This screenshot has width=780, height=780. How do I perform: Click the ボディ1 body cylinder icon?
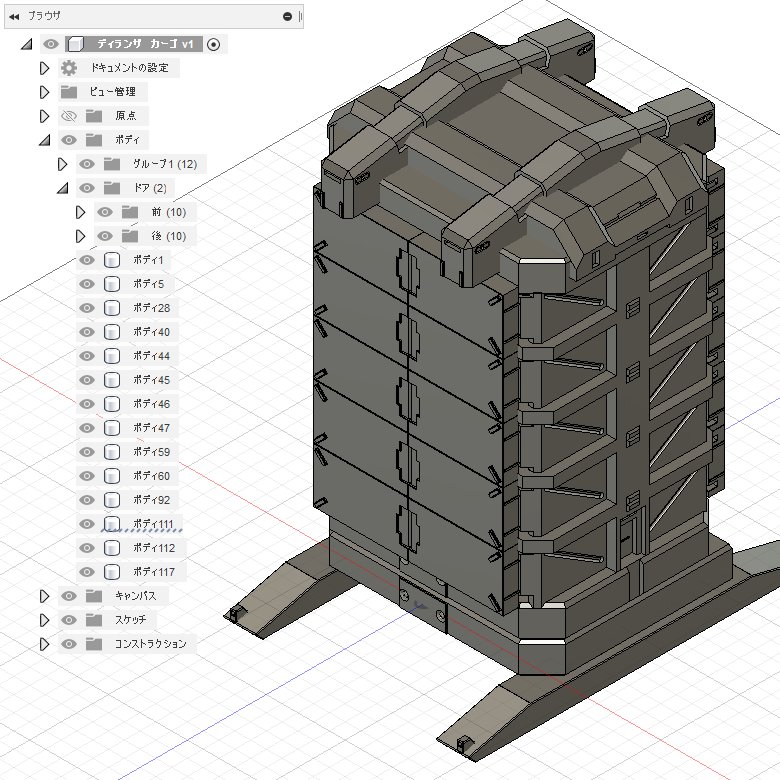(111, 260)
